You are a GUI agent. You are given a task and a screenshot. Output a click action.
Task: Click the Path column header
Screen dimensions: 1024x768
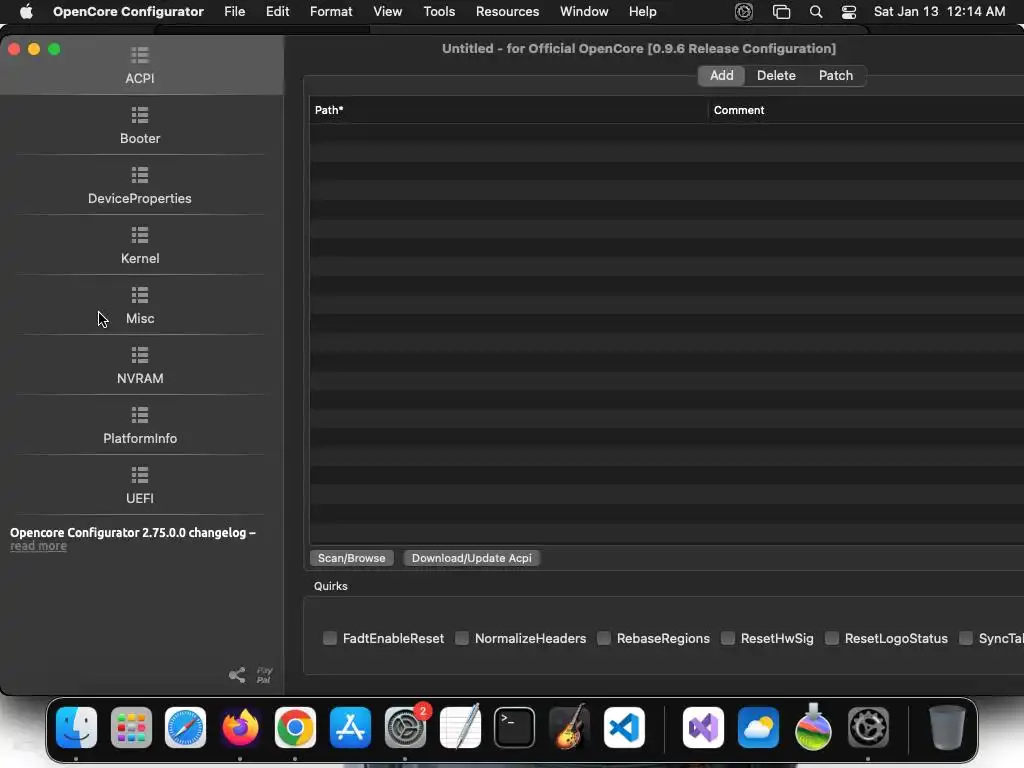508,110
